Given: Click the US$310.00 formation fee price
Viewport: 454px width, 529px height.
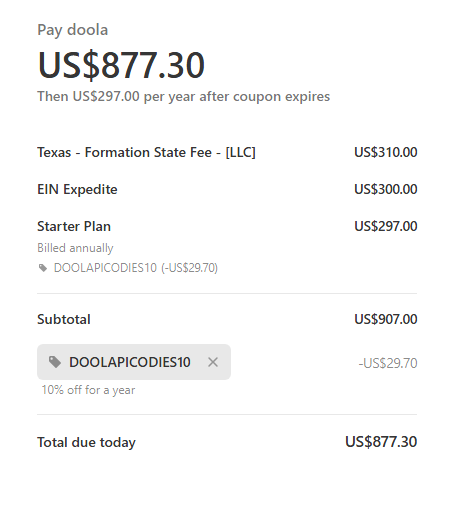Looking at the screenshot, I should coord(386,152).
